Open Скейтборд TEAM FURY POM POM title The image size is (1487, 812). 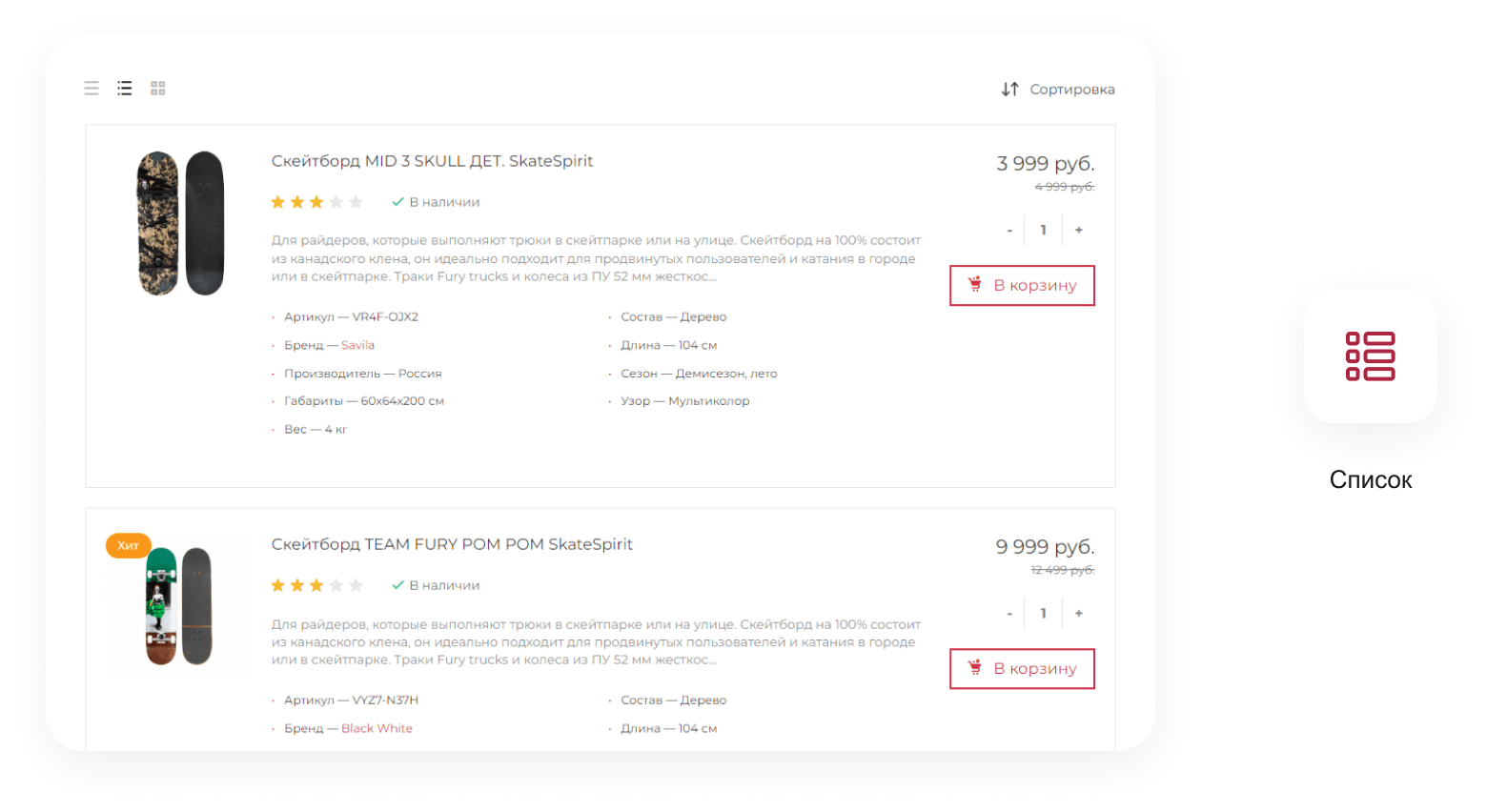tap(452, 544)
